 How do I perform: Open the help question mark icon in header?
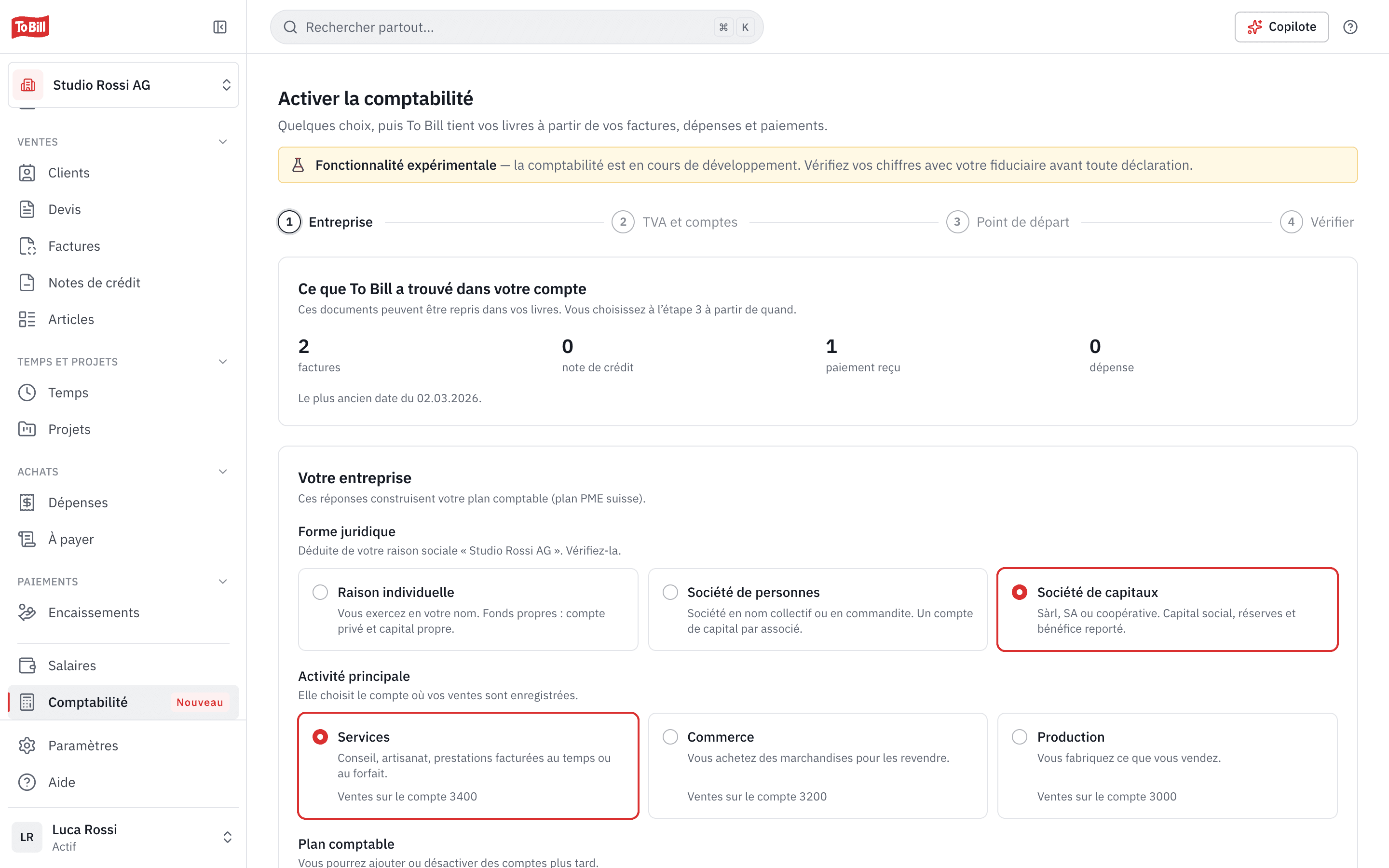click(x=1350, y=27)
